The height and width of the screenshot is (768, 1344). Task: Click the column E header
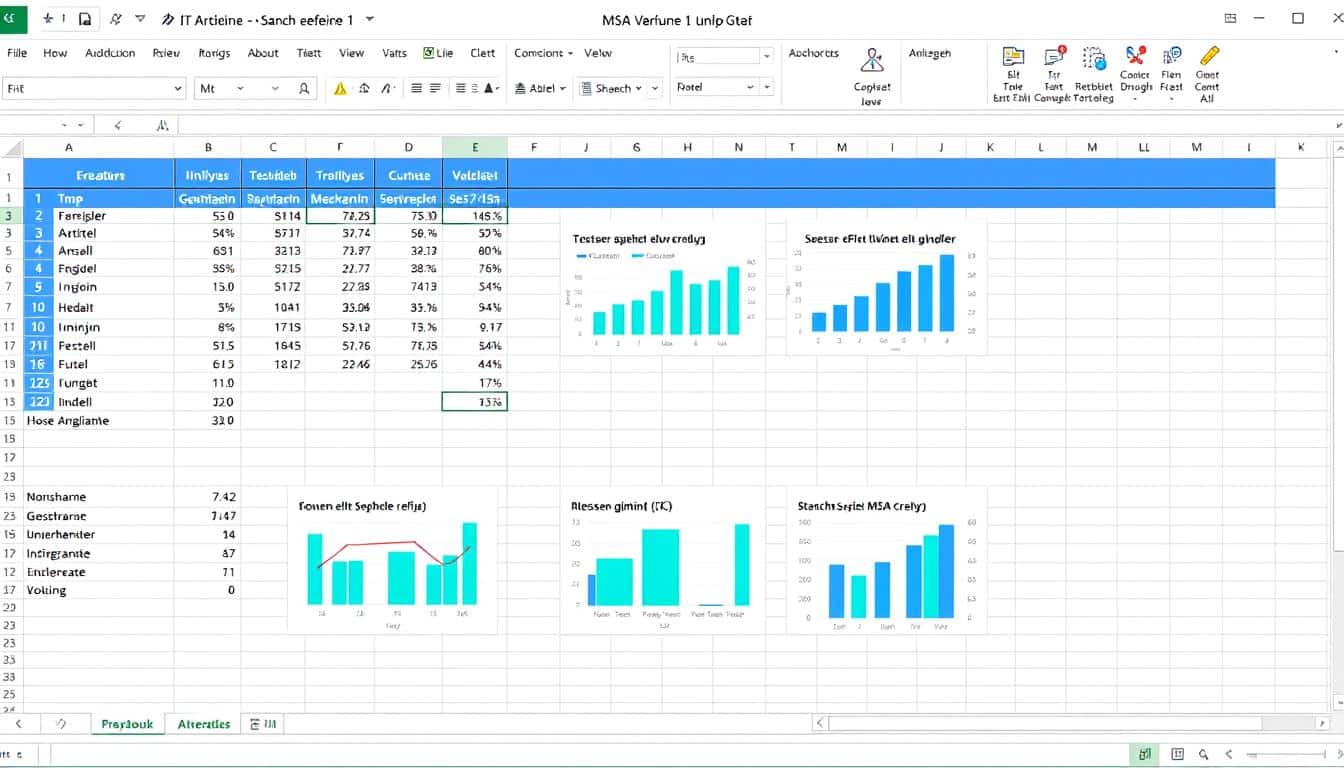(474, 147)
